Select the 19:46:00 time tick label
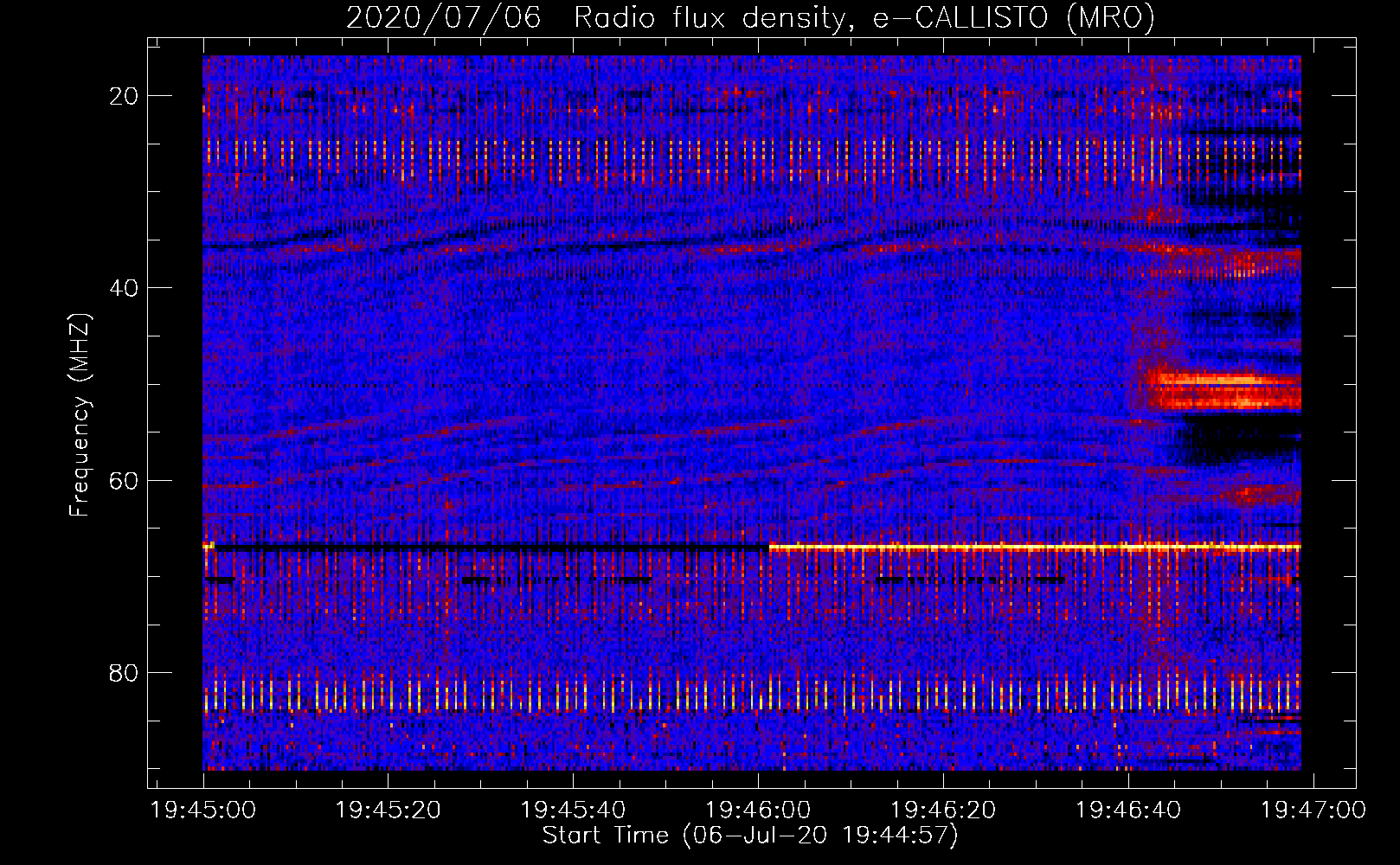 (758, 811)
